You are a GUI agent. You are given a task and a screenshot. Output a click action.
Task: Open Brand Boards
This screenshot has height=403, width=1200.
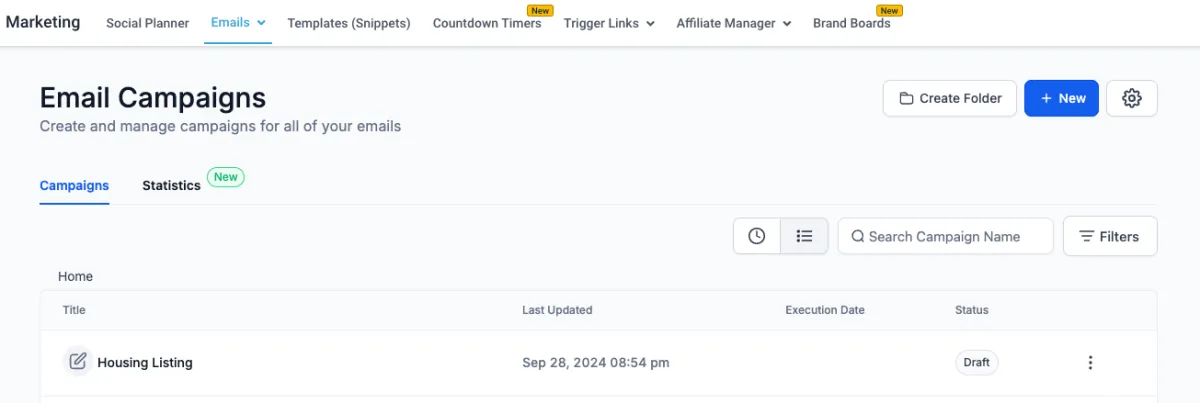(x=851, y=23)
